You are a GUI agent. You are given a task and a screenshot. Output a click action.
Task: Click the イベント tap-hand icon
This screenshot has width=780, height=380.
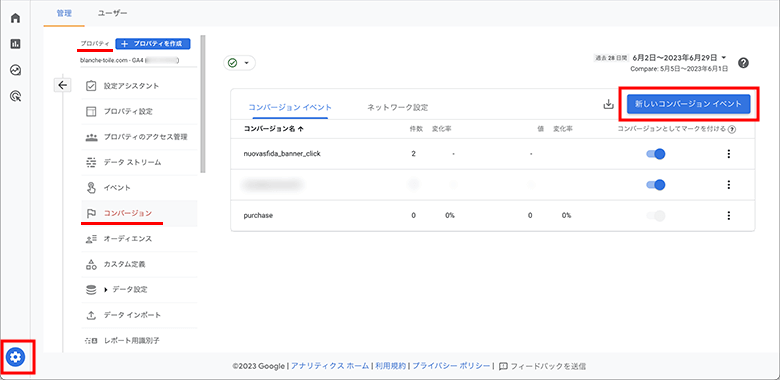(x=91, y=188)
